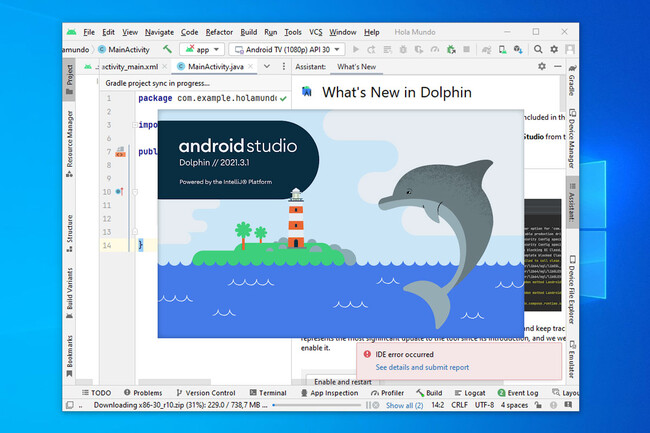Open the 4 spaces indent selector
The width and height of the screenshot is (650, 433).
click(514, 405)
